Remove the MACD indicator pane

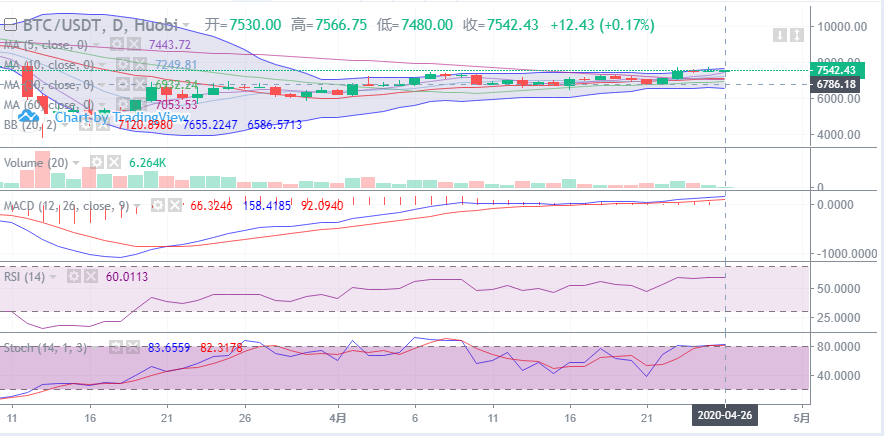(175, 206)
